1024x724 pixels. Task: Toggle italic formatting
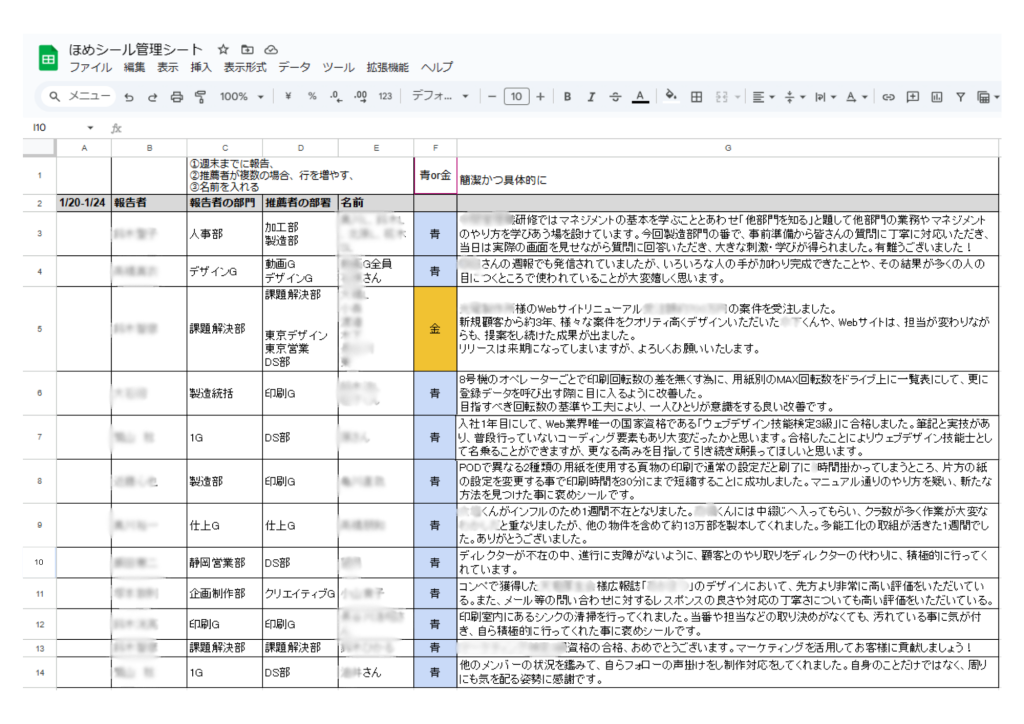(x=591, y=97)
